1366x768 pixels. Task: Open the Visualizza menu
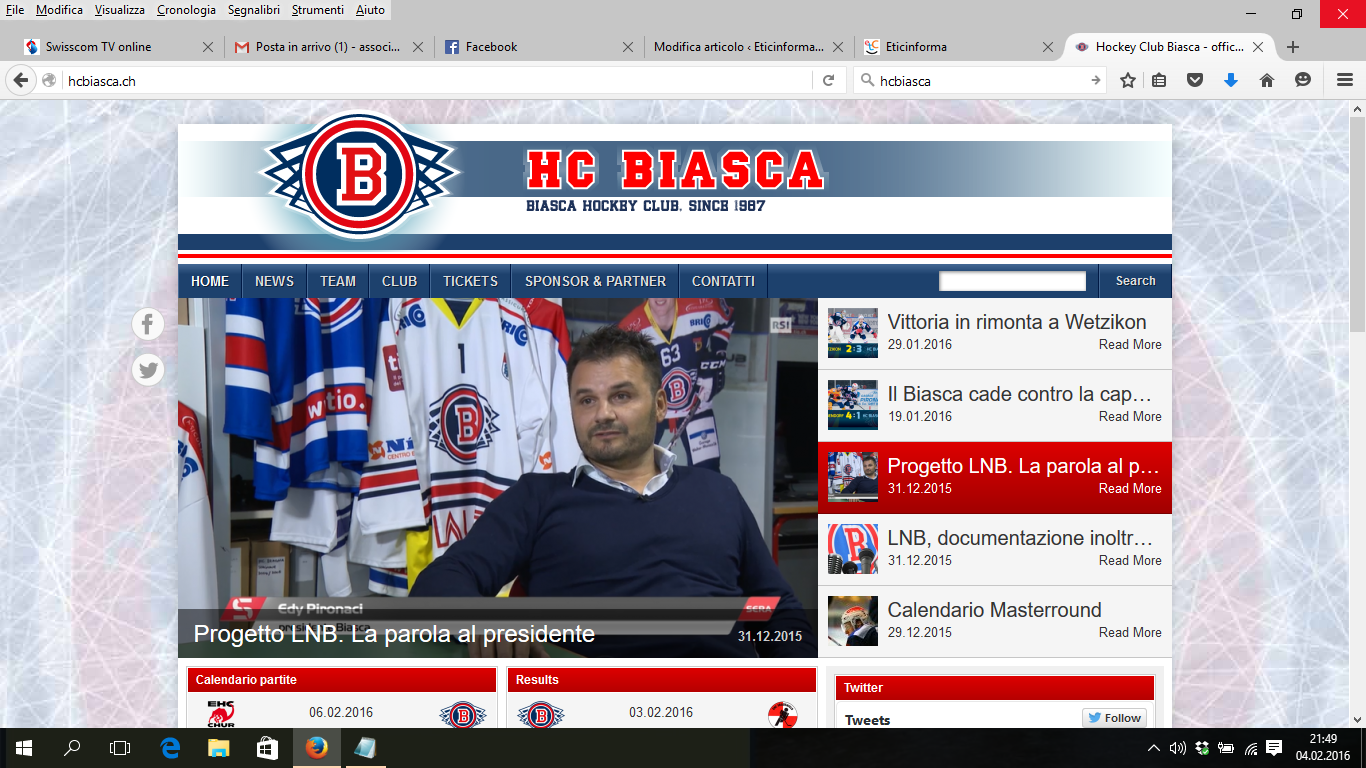120,10
